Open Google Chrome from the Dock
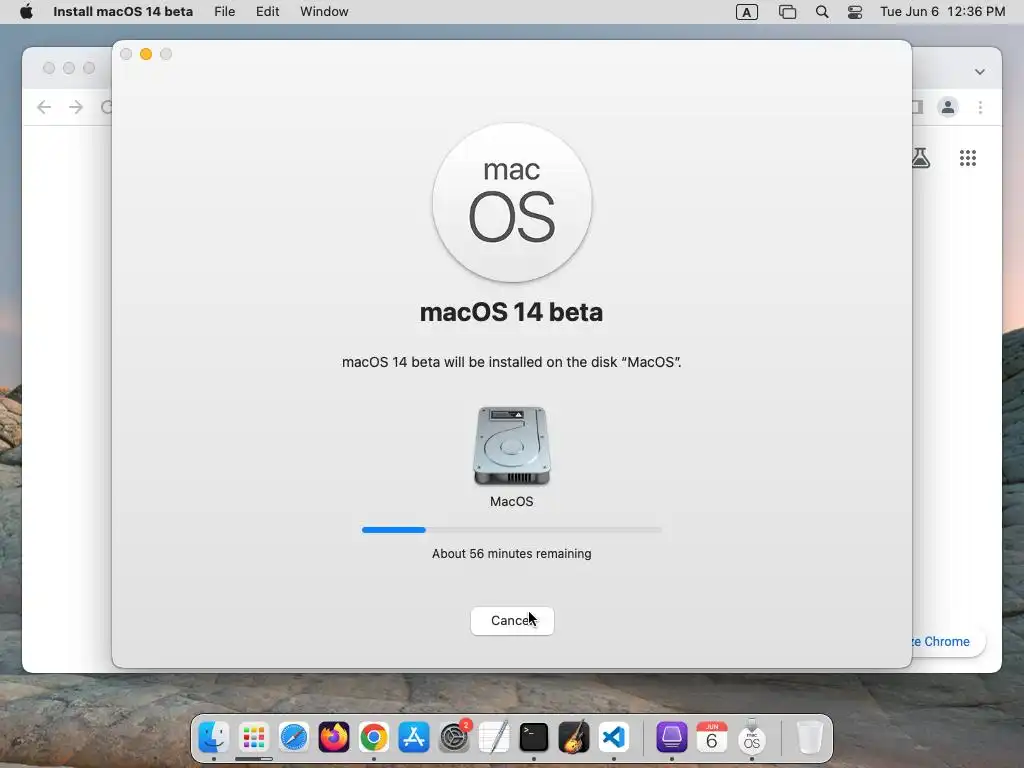 [374, 737]
